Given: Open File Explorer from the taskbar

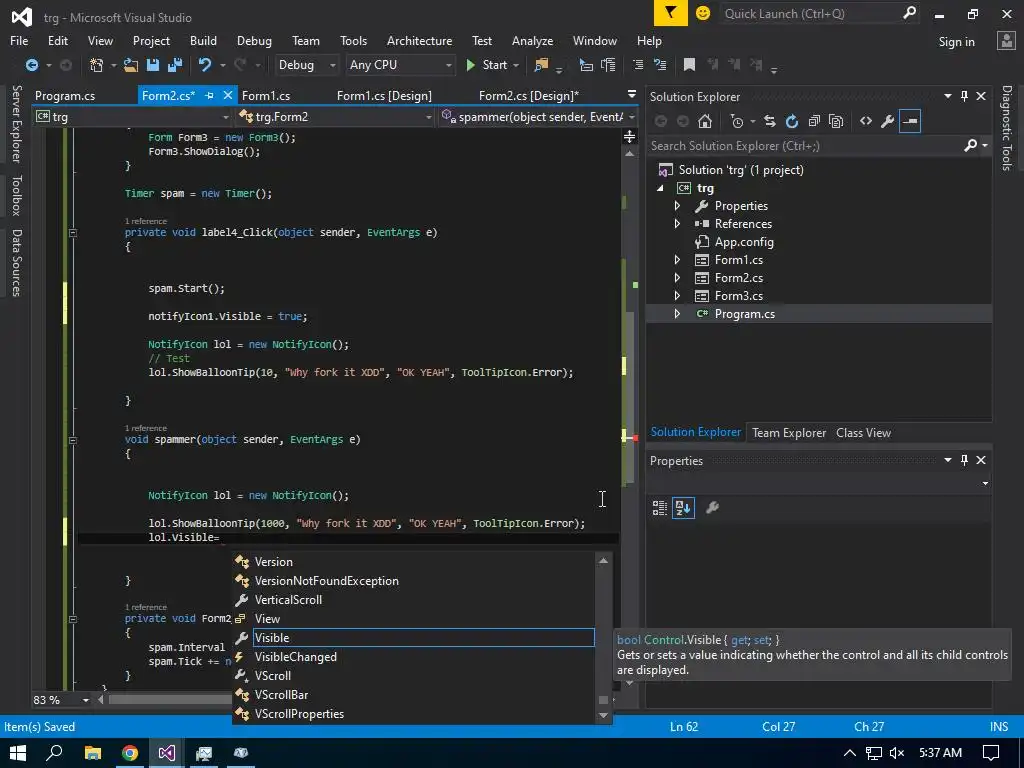Looking at the screenshot, I should click(x=93, y=753).
